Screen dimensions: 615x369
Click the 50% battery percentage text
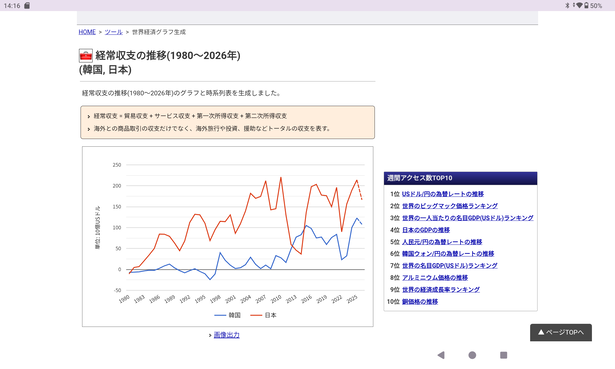[x=596, y=5]
